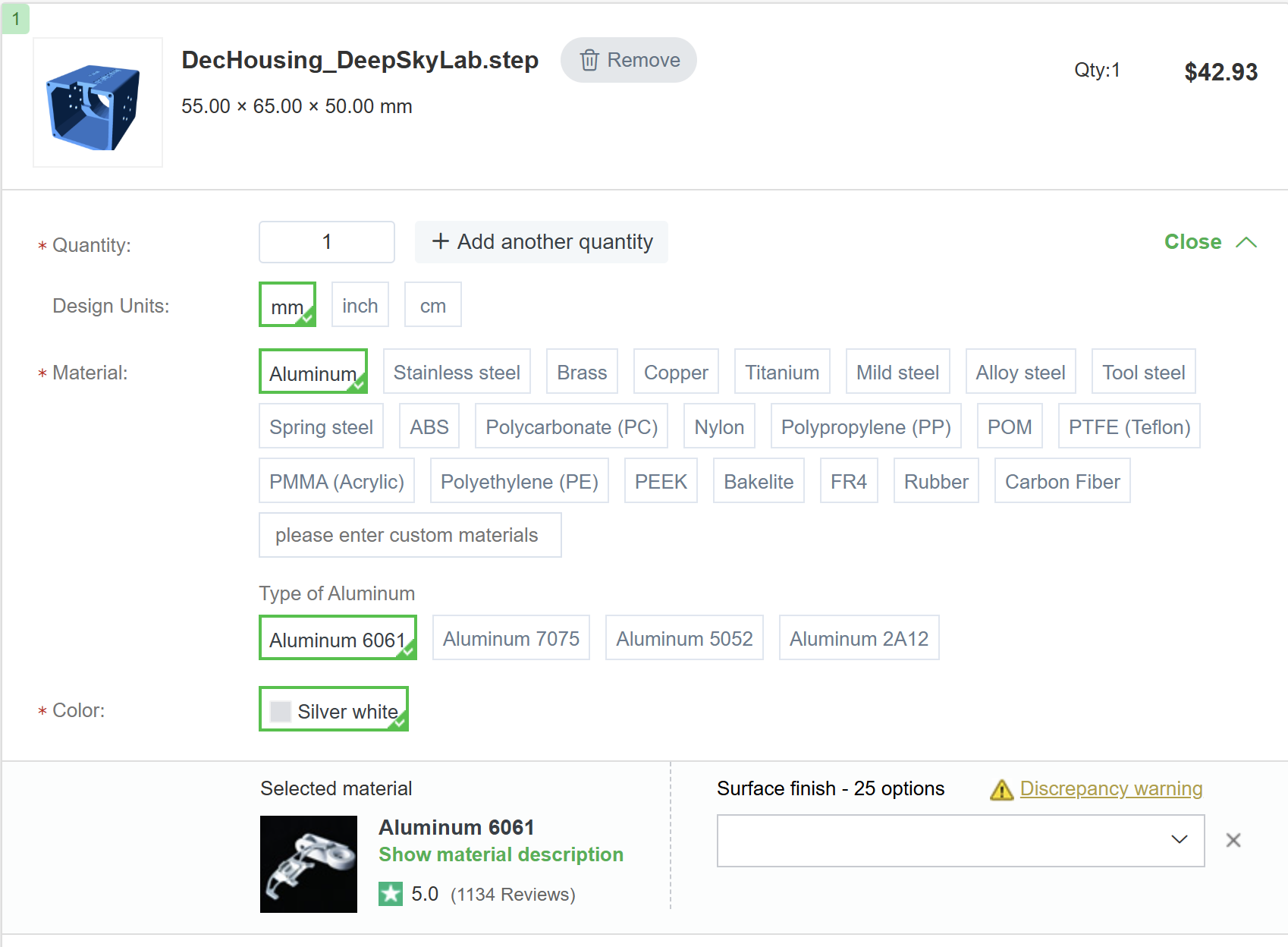Click the custom materials input field
The image size is (1288, 947).
(x=410, y=535)
